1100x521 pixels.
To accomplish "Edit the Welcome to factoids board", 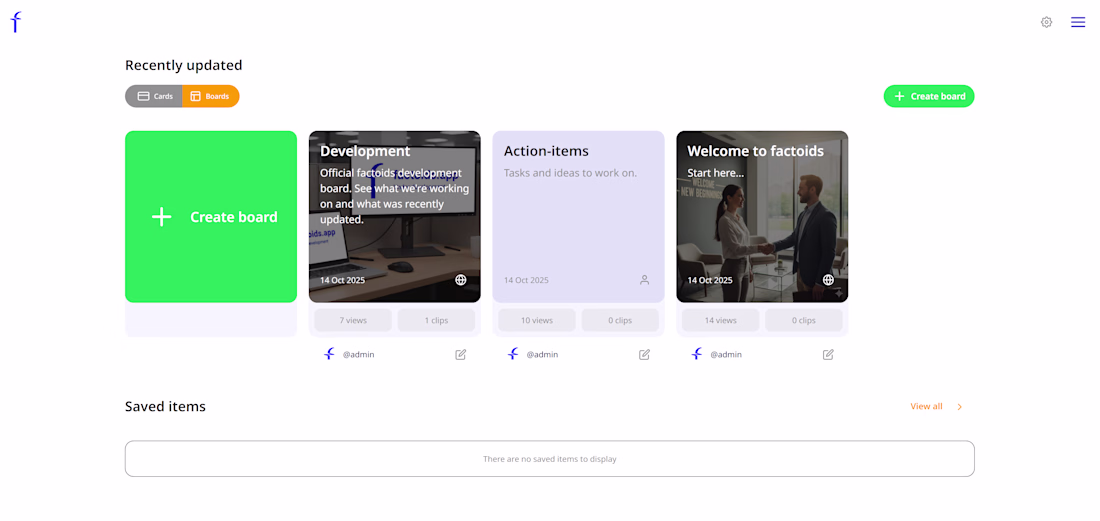I will point(829,354).
